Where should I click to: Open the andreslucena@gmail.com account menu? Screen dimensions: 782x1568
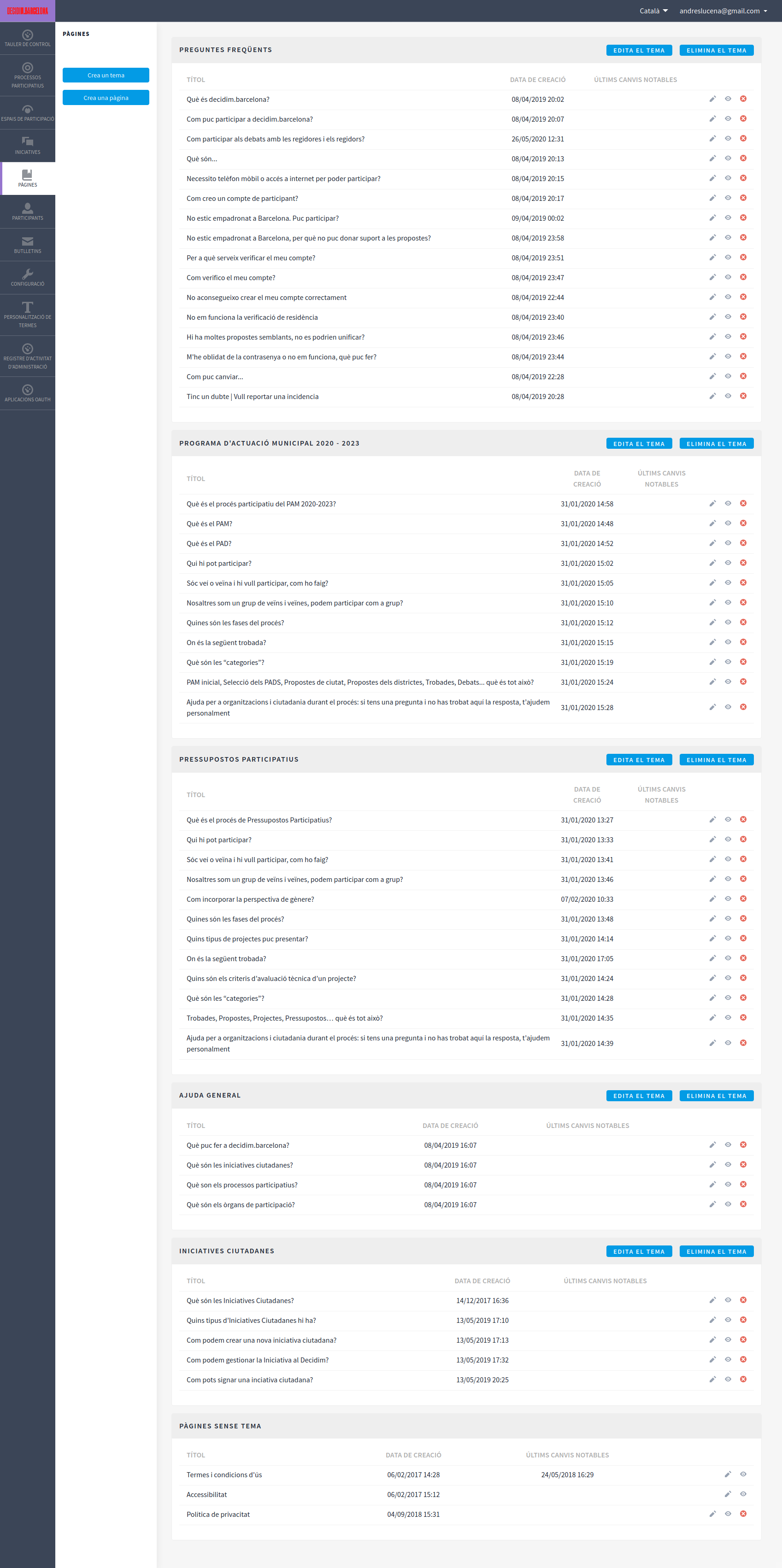(723, 11)
